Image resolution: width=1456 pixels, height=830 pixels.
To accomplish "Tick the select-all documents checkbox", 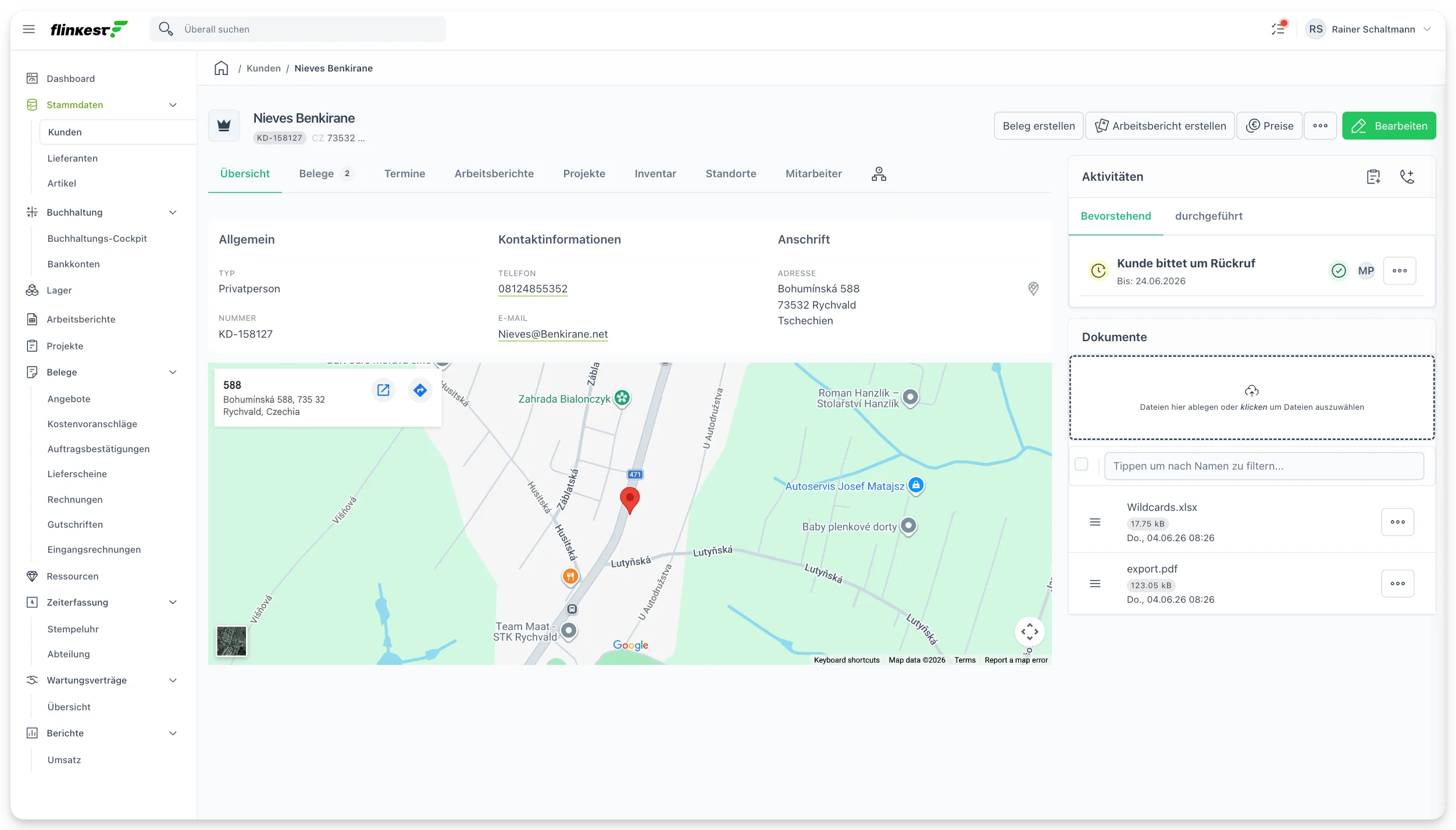I will 1082,464.
